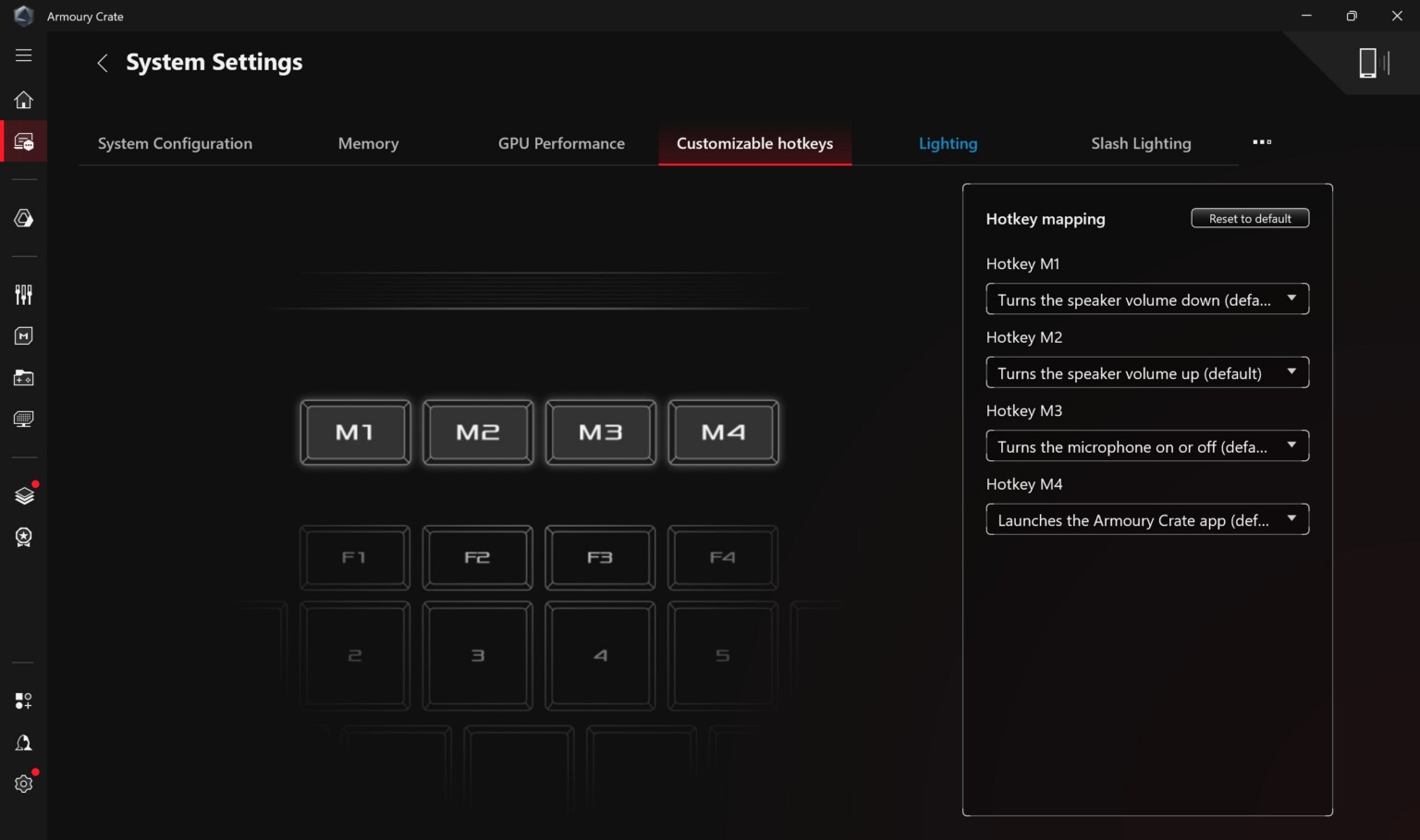Open the GPU Performance tab
The width and height of the screenshot is (1420, 840).
pos(561,143)
